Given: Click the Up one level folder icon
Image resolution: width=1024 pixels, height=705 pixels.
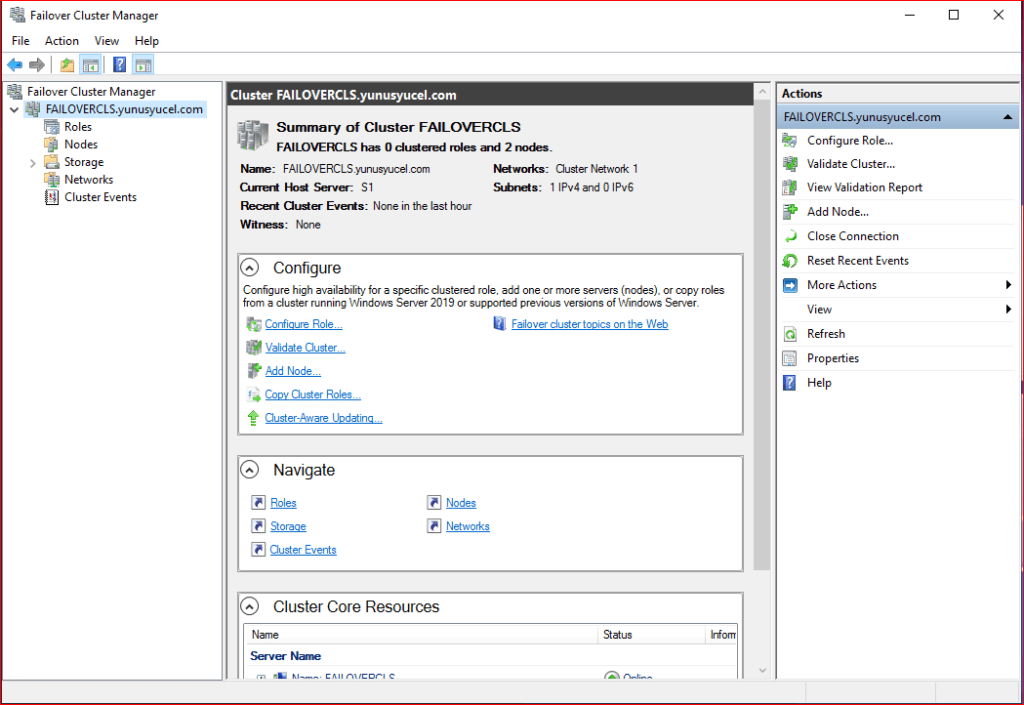Looking at the screenshot, I should click(x=67, y=65).
